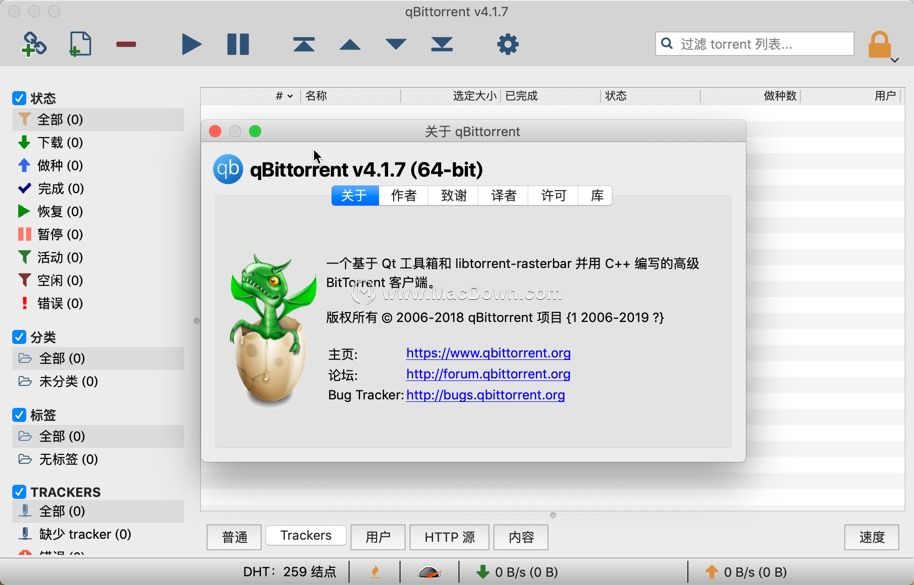Toggle the 分类 filter checkbox
Image resolution: width=914 pixels, height=585 pixels.
[x=19, y=337]
